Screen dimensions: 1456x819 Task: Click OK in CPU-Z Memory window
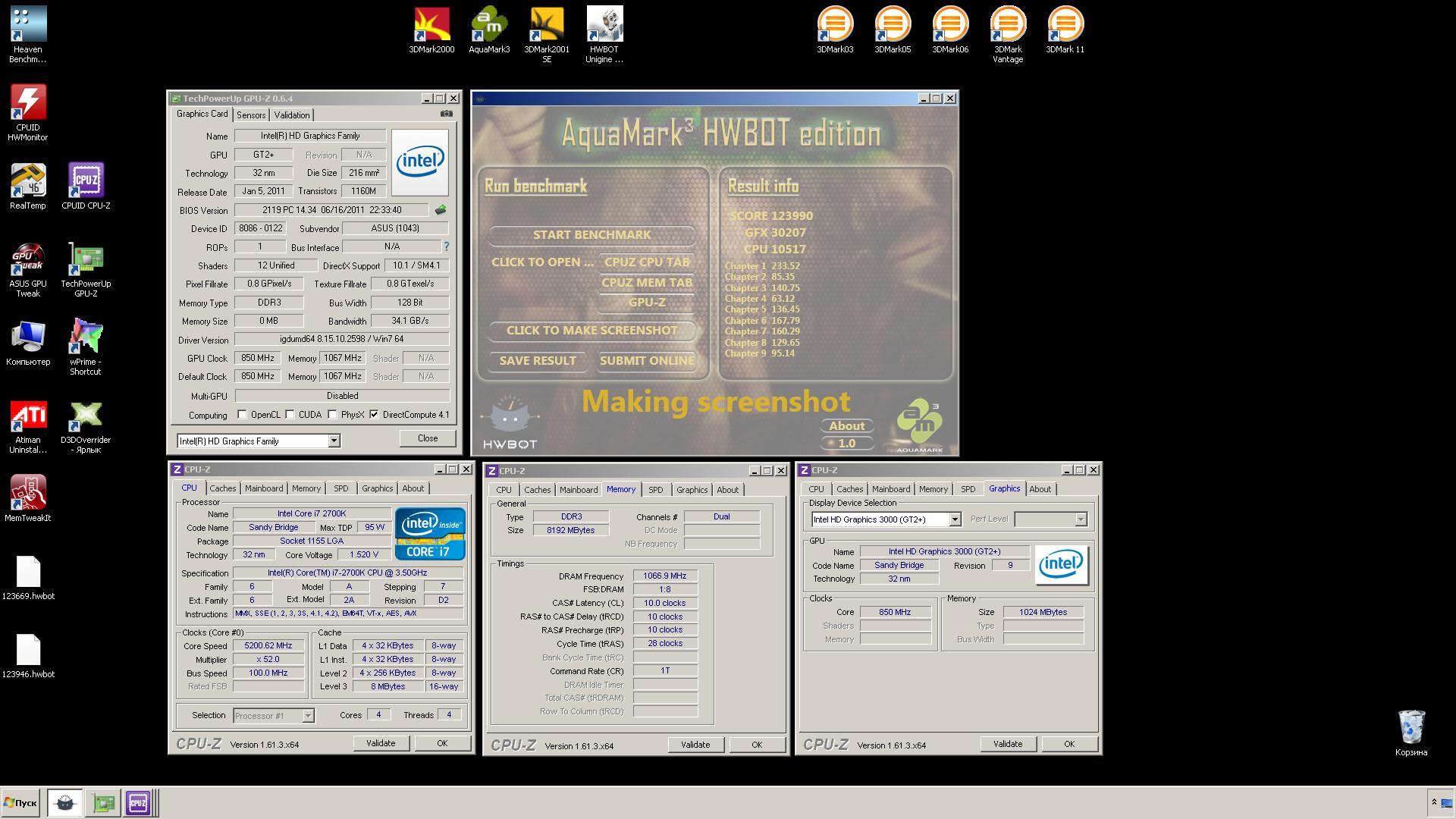point(757,745)
